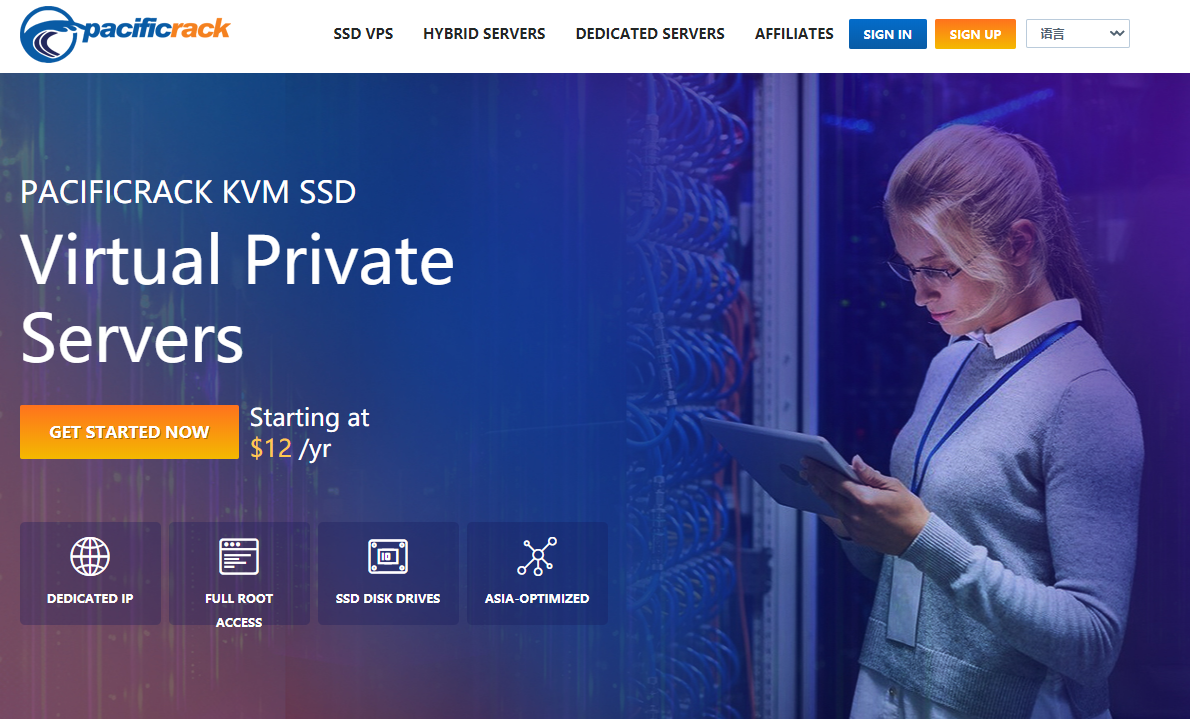Image resolution: width=1190 pixels, height=726 pixels.
Task: Click the Sign In button
Action: point(887,34)
